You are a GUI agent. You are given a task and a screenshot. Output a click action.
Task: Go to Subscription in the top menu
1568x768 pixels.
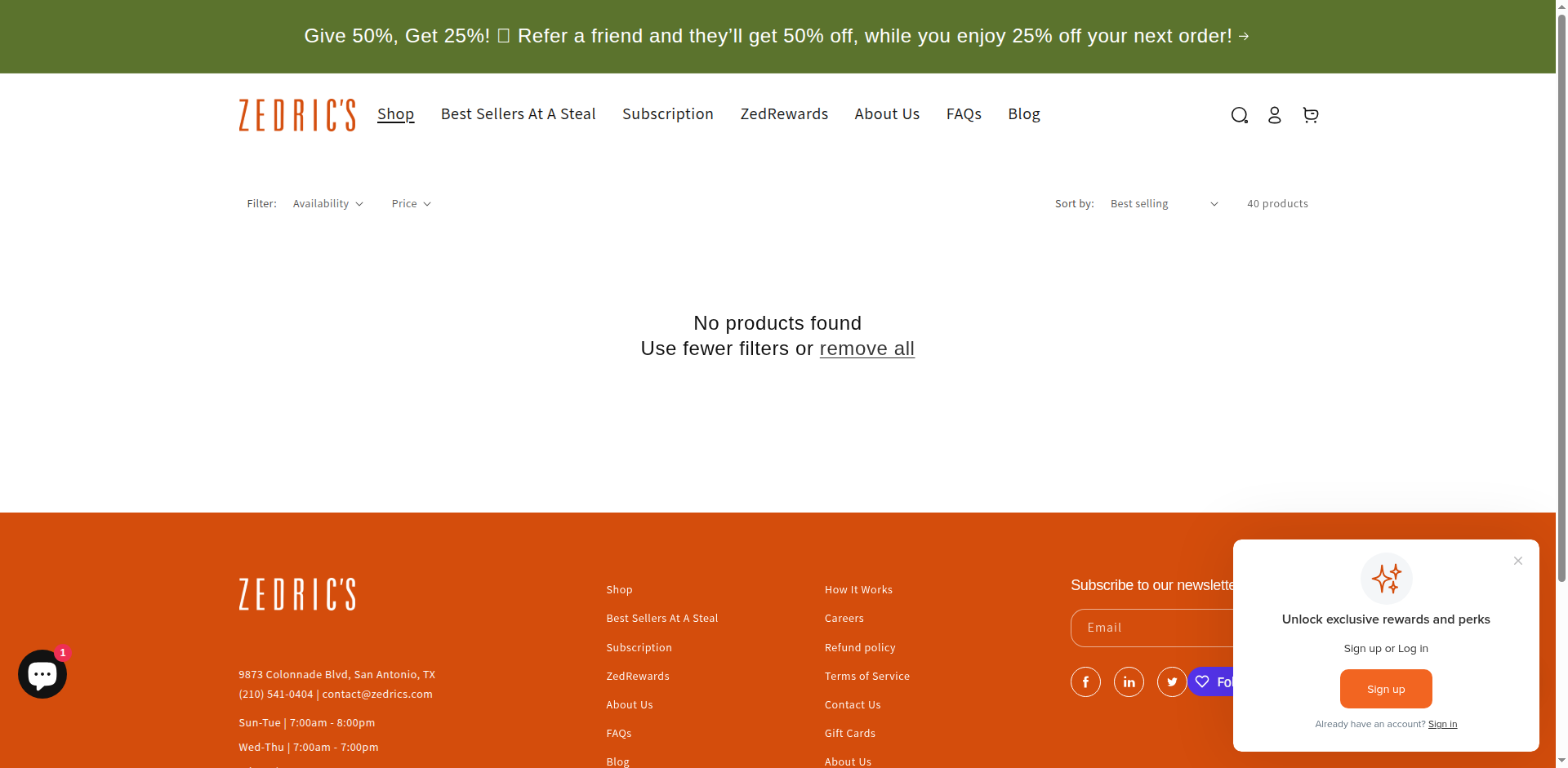click(x=667, y=114)
